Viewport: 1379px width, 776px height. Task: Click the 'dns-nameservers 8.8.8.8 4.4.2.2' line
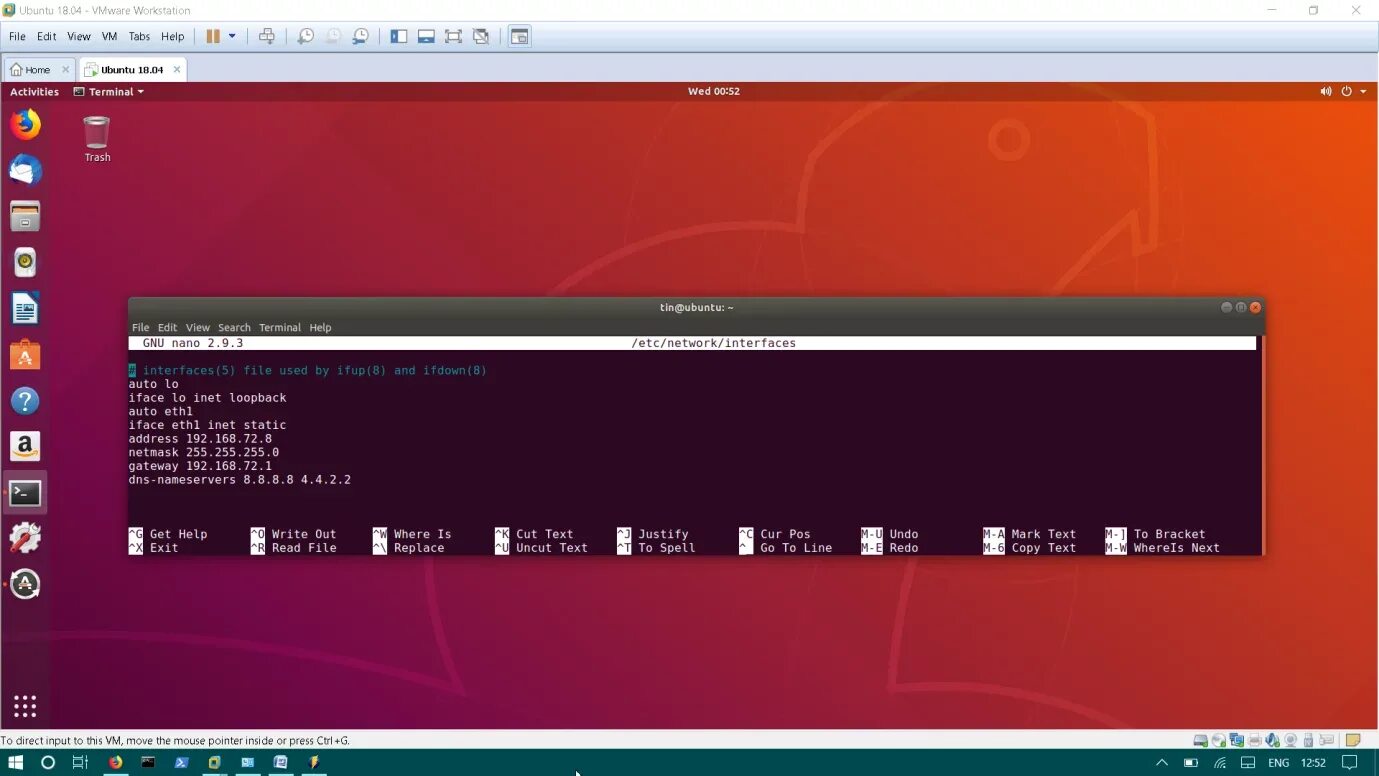(240, 480)
